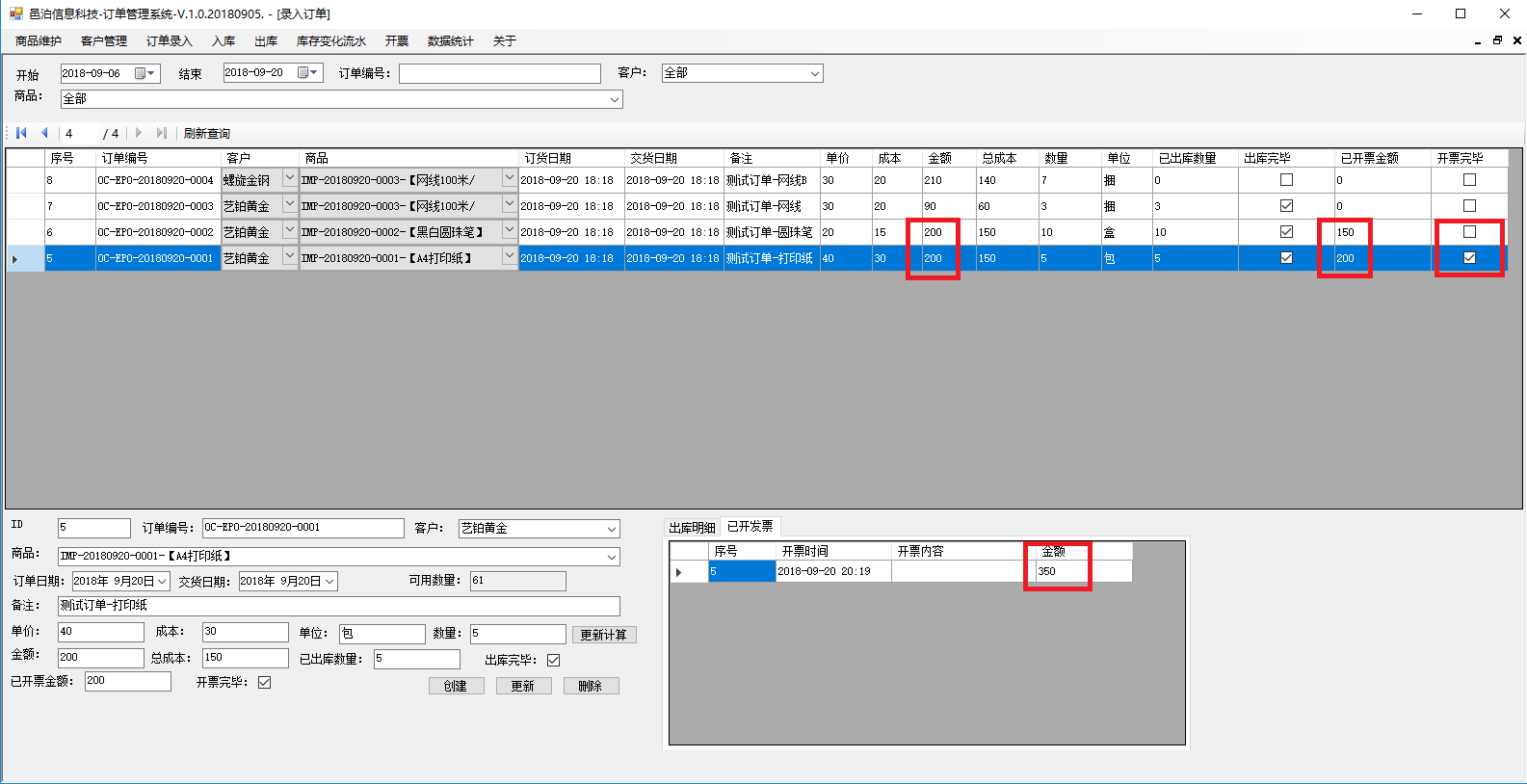Expand 商品 combo box in detail form

[611, 557]
